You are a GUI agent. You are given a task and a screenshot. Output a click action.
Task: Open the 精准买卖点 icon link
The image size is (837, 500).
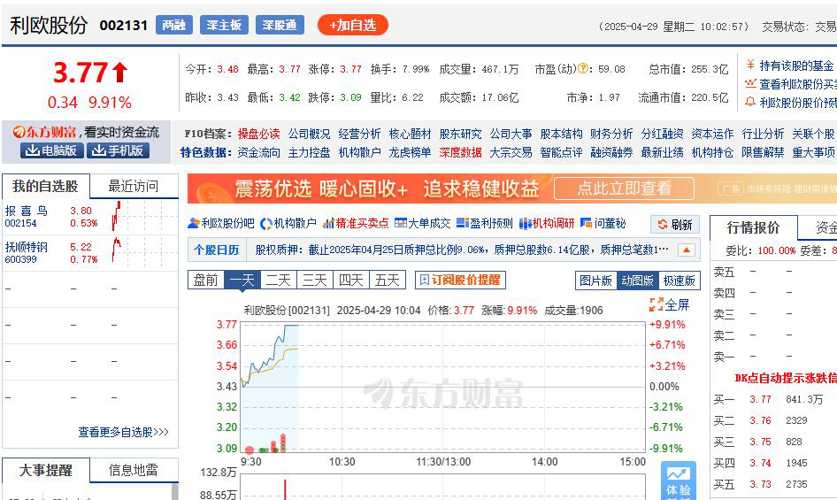click(356, 224)
